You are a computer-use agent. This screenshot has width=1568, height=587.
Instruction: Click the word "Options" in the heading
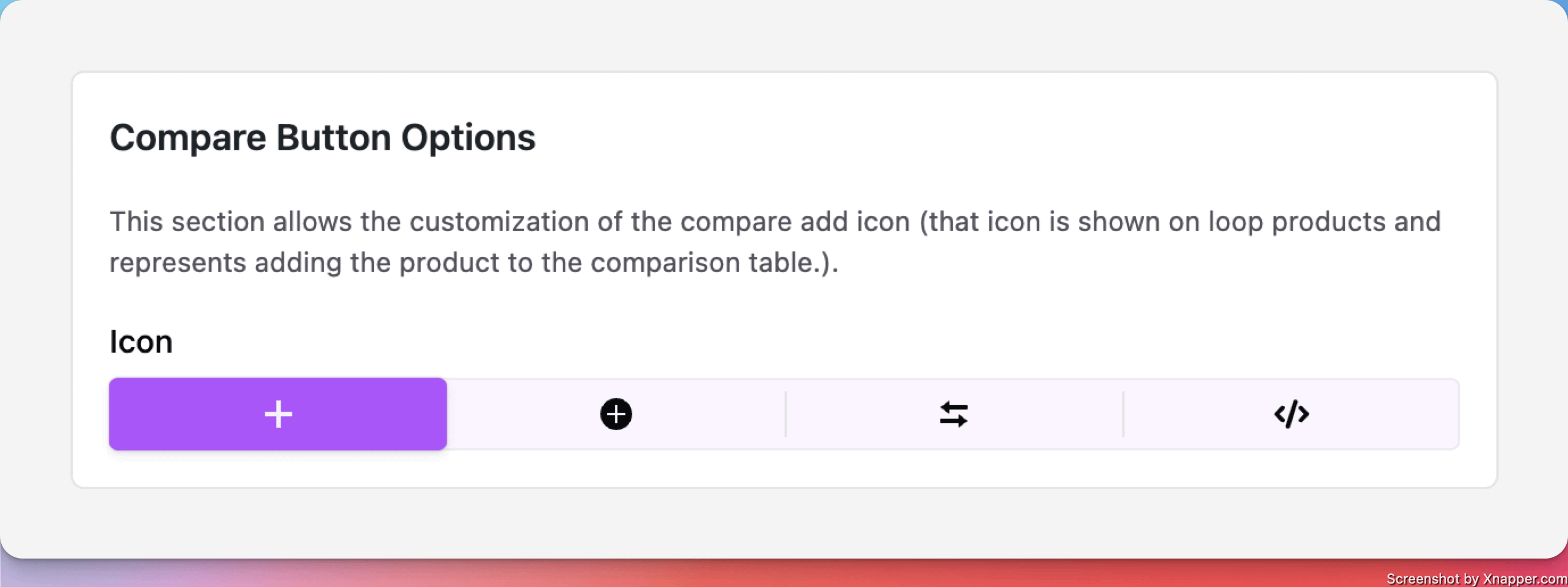pos(468,138)
